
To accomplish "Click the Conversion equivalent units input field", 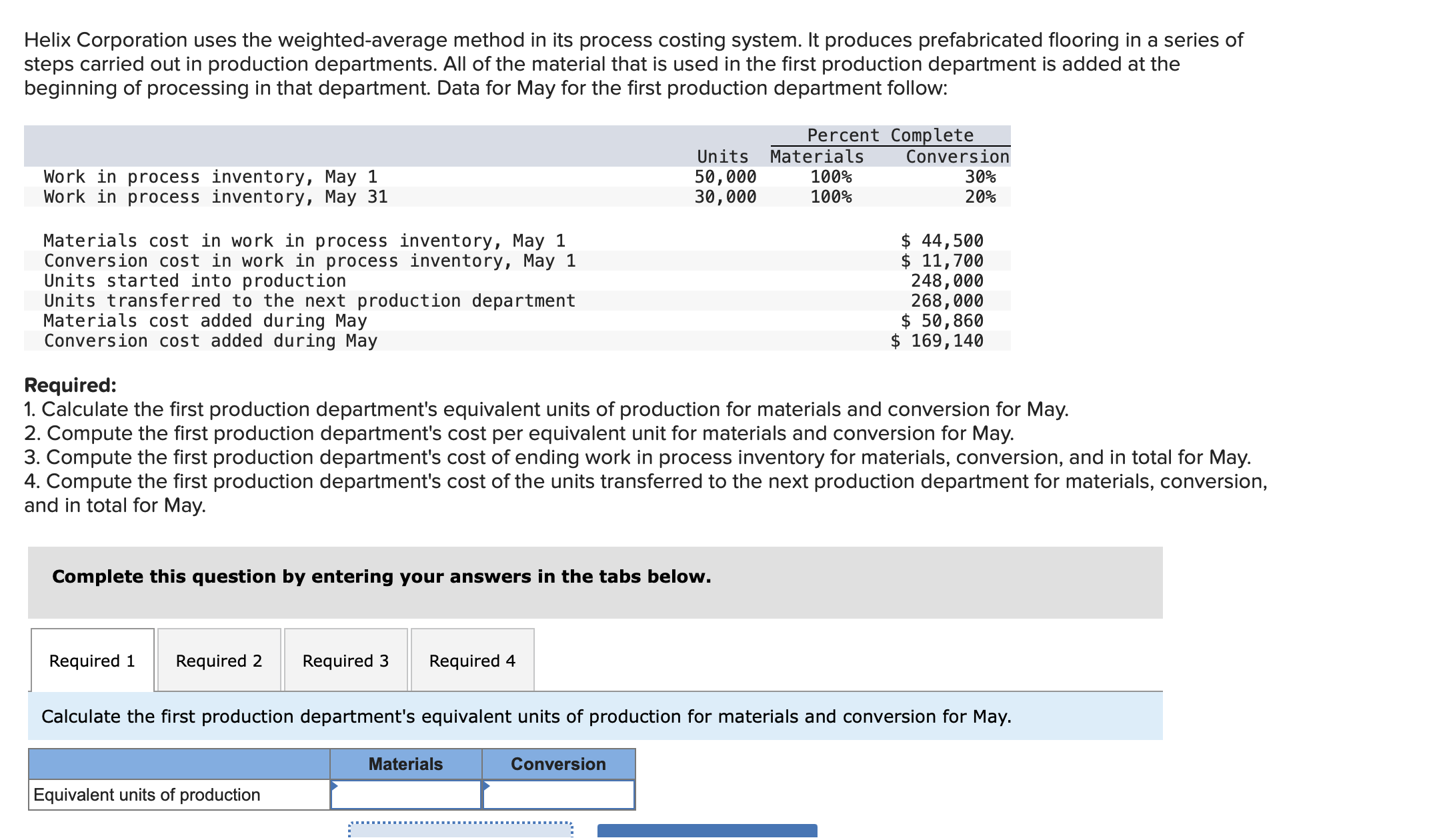I will coord(559,795).
